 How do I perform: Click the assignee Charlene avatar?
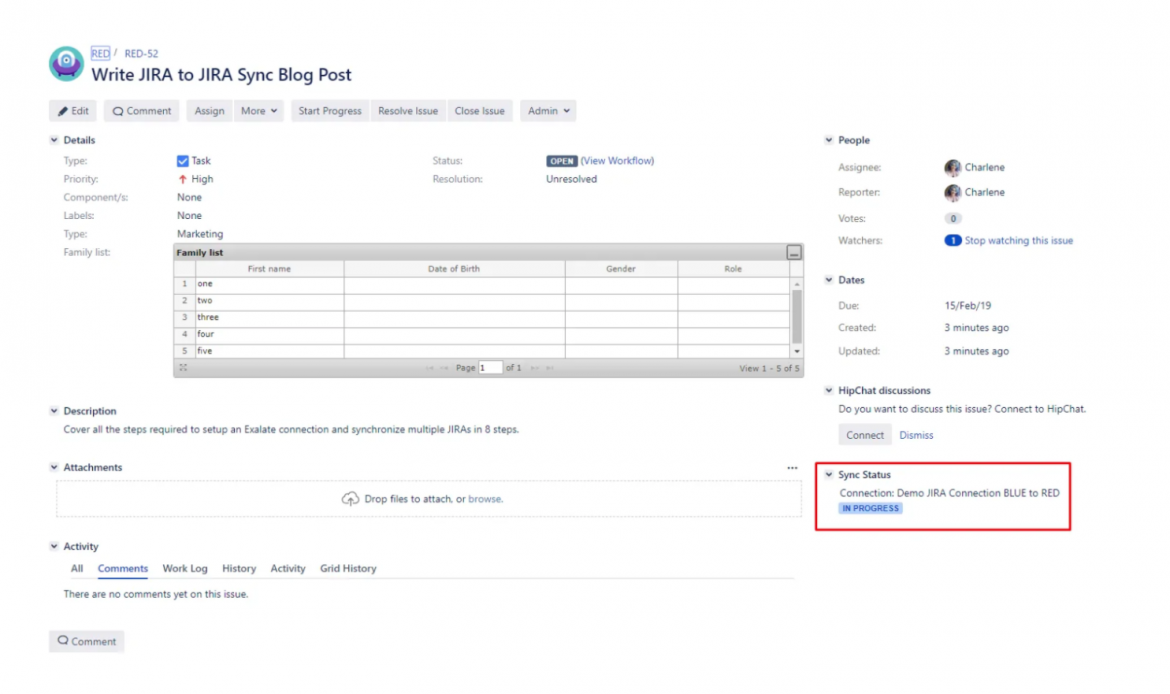click(x=952, y=168)
